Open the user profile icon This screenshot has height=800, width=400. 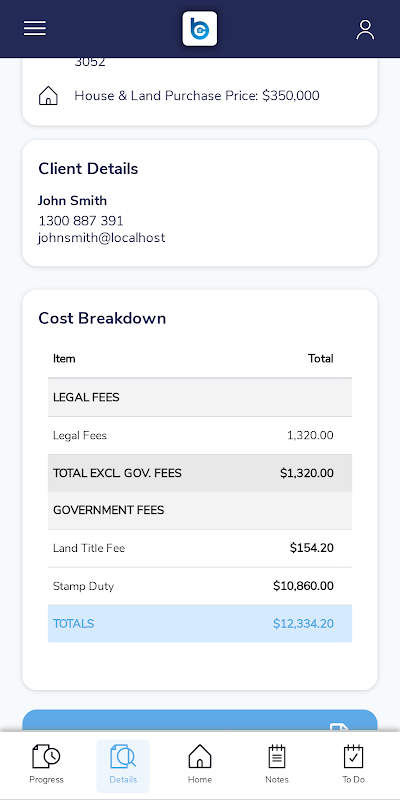365,30
